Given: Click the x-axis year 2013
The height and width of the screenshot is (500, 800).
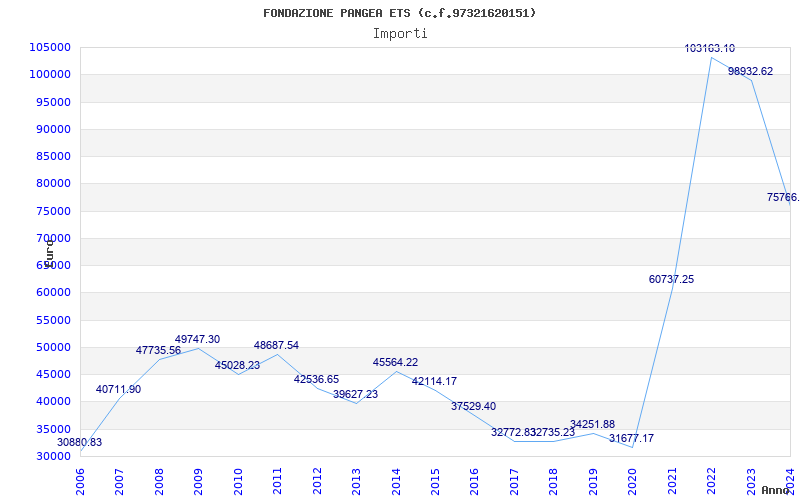Looking at the screenshot, I should 357,481.
